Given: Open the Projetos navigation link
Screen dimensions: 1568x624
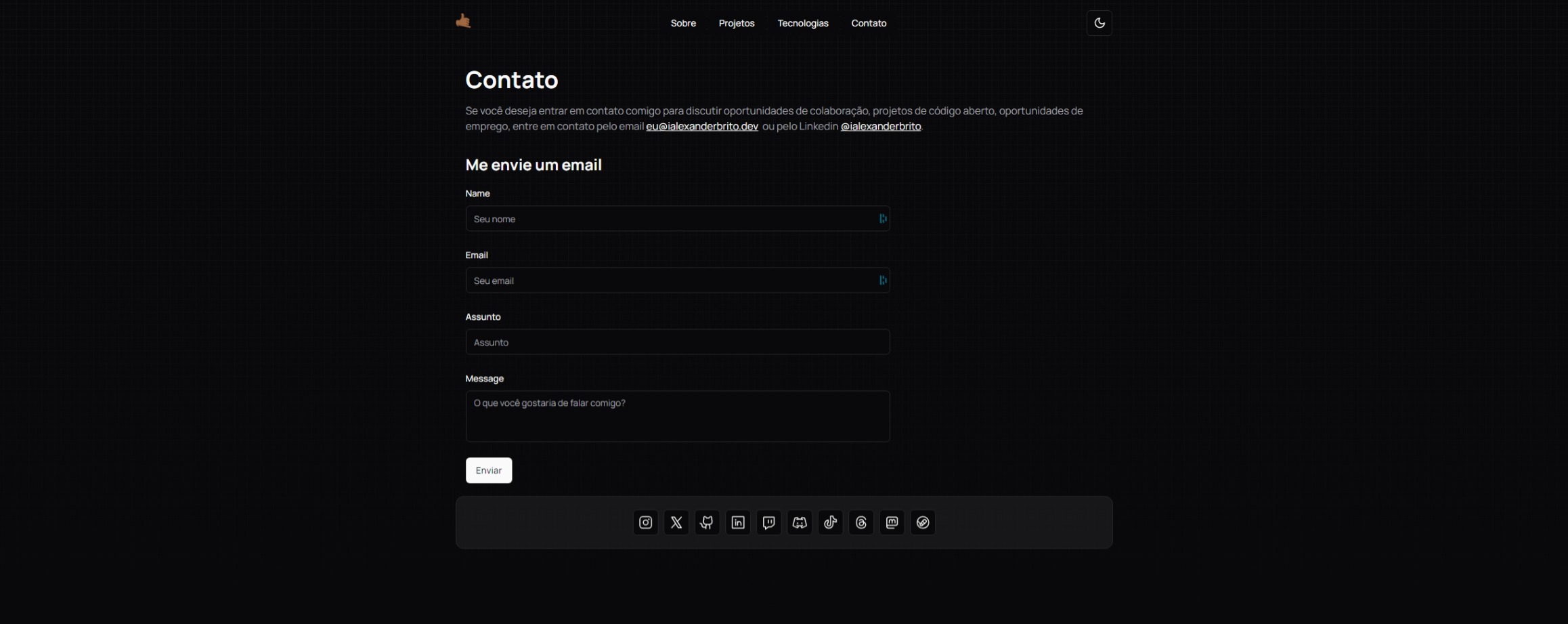Looking at the screenshot, I should coord(737,23).
